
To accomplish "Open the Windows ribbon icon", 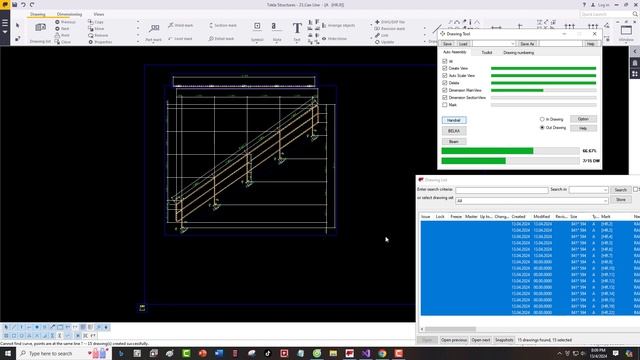I will pos(626,30).
